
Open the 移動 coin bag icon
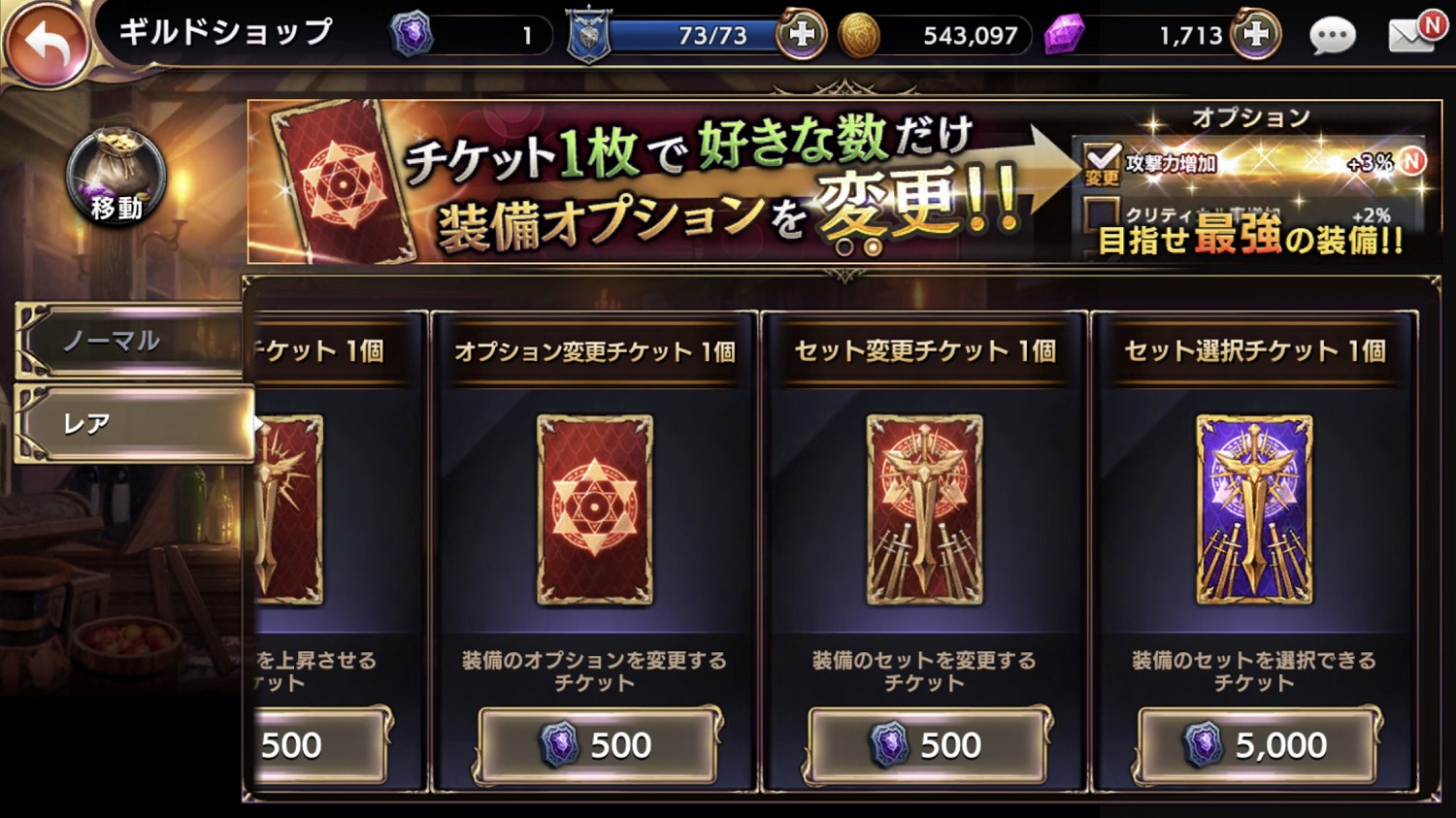point(116,177)
